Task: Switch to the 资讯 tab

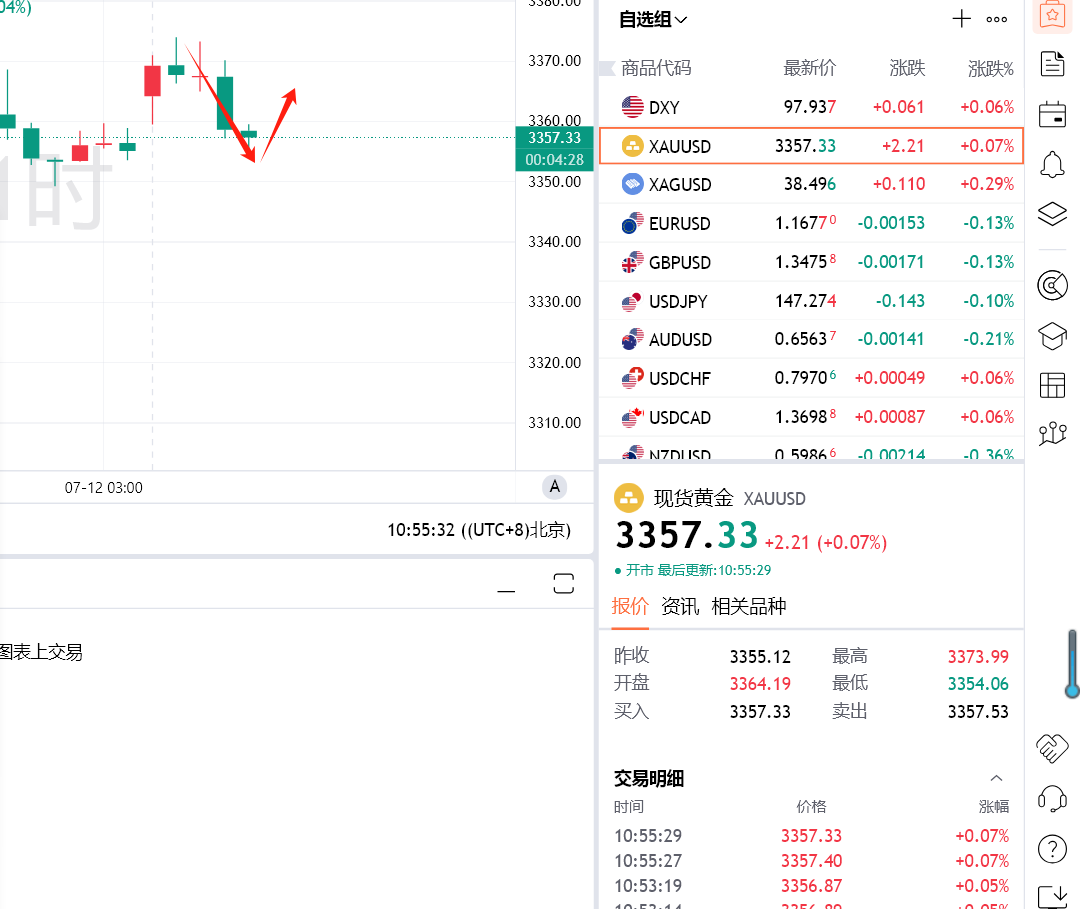Action: click(680, 606)
